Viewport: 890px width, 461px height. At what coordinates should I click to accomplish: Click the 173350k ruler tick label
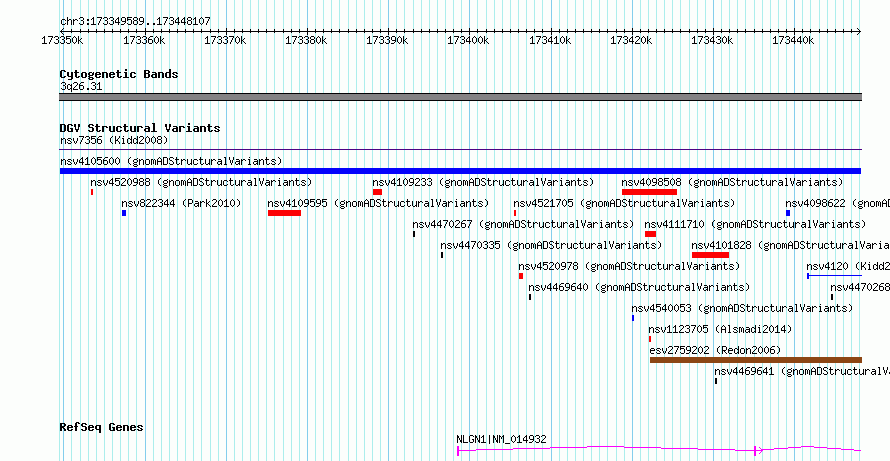coord(62,40)
